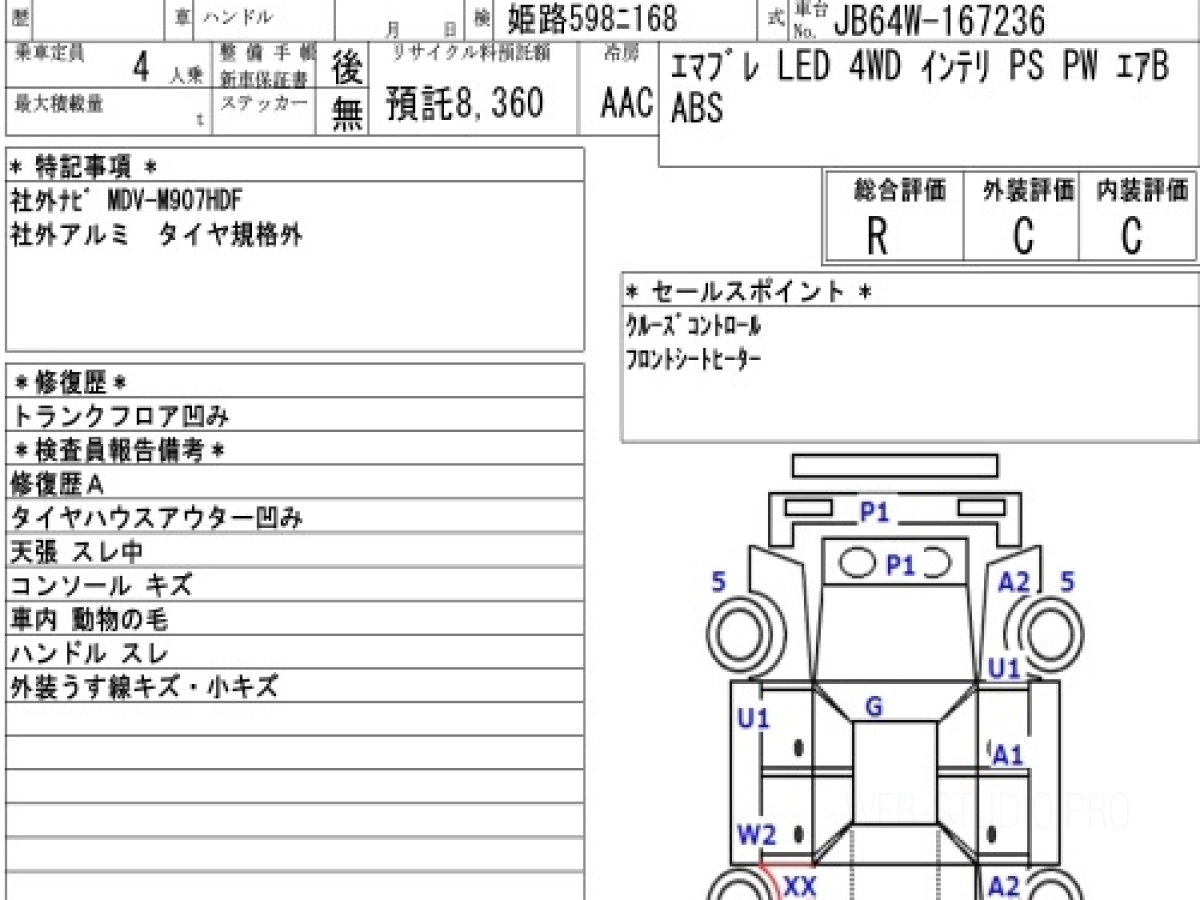Select the 後 maintenance record mark

(x=347, y=68)
